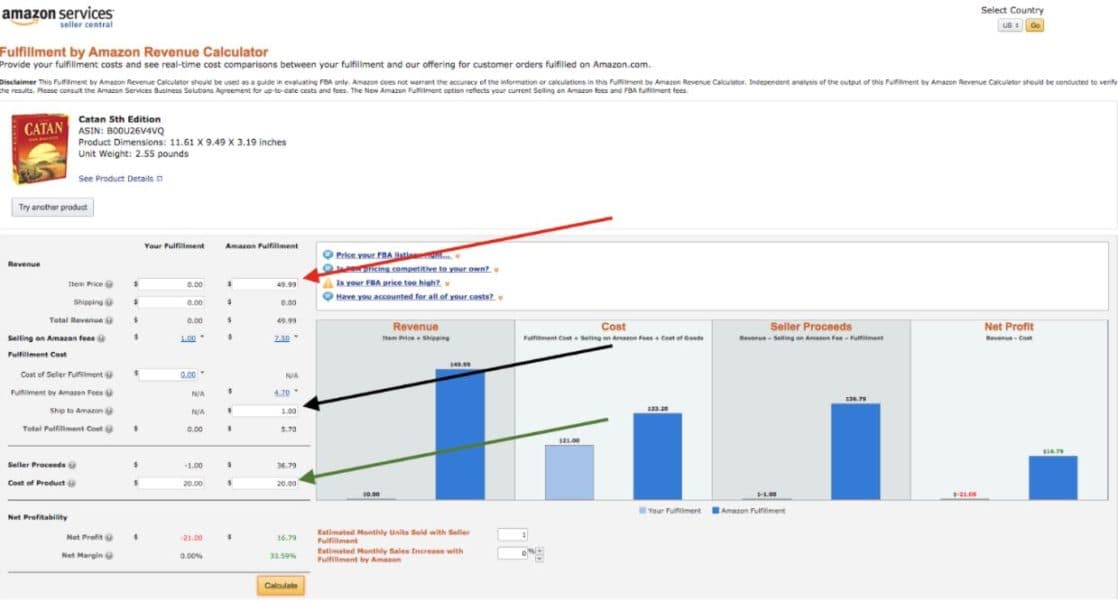Click Estimated Monthly Units Sold input field
This screenshot has width=1118, height=602.
pyautogui.click(x=513, y=535)
